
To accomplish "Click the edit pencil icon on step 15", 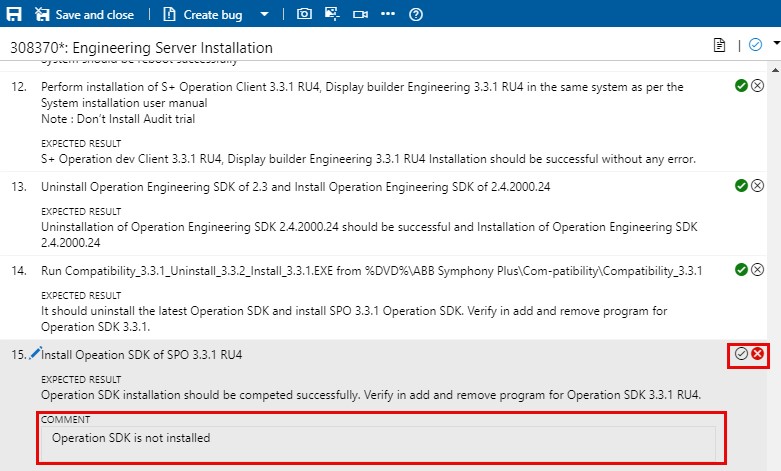I will point(35,353).
